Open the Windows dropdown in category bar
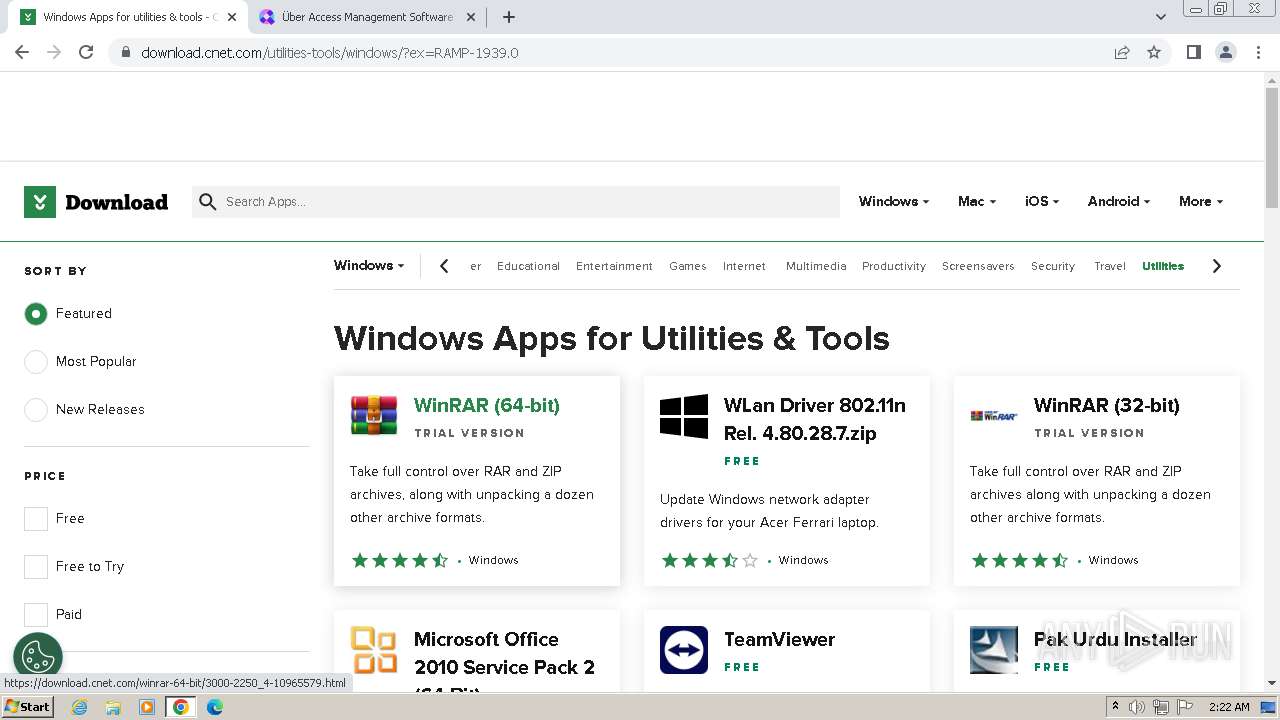Screen dimensions: 1280x720 click(369, 265)
